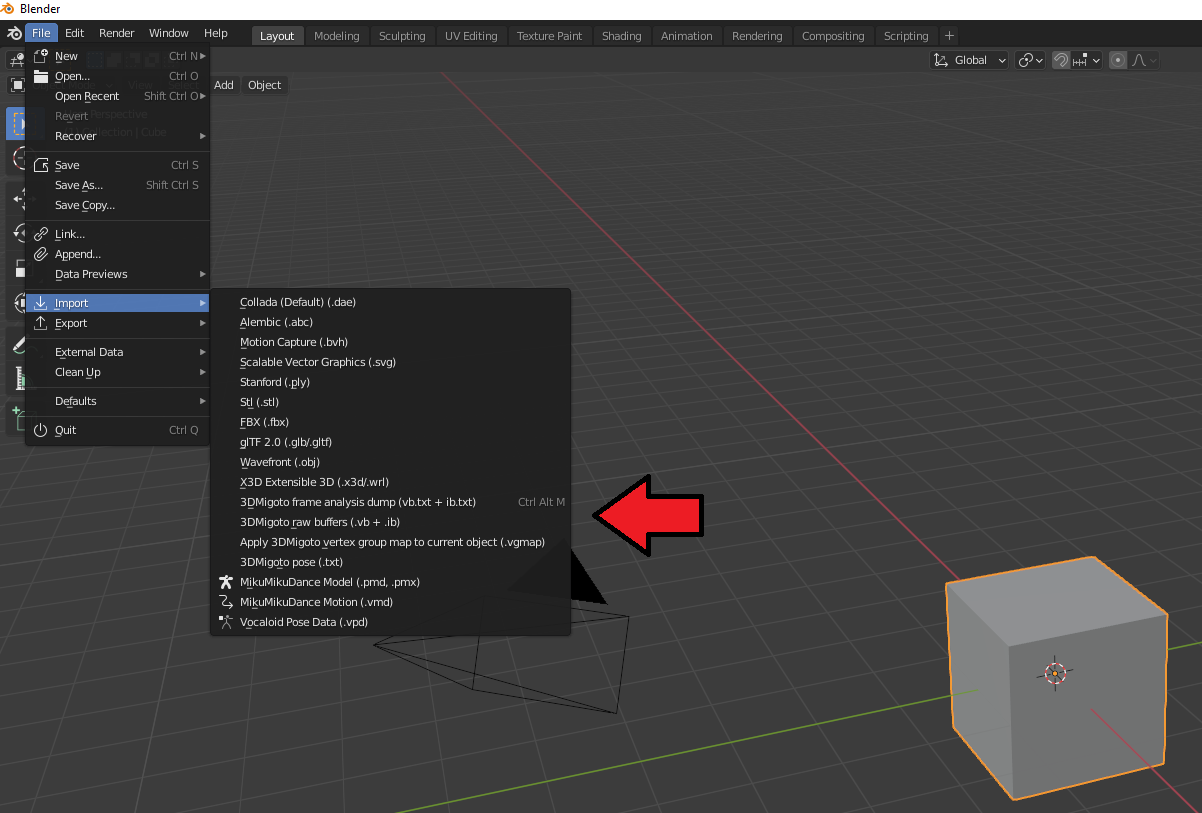Switch to the Layout workspace tab
Viewport: 1202px width, 813px height.
tap(277, 36)
